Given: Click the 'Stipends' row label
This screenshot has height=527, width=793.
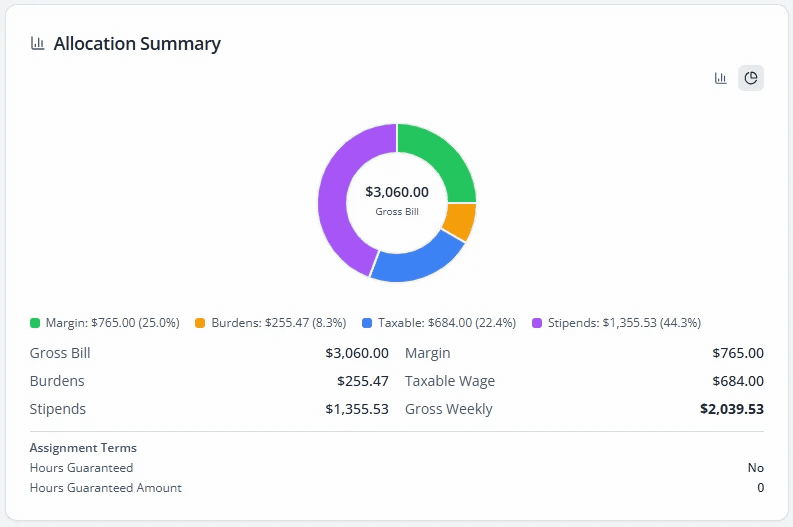Looking at the screenshot, I should point(58,409).
